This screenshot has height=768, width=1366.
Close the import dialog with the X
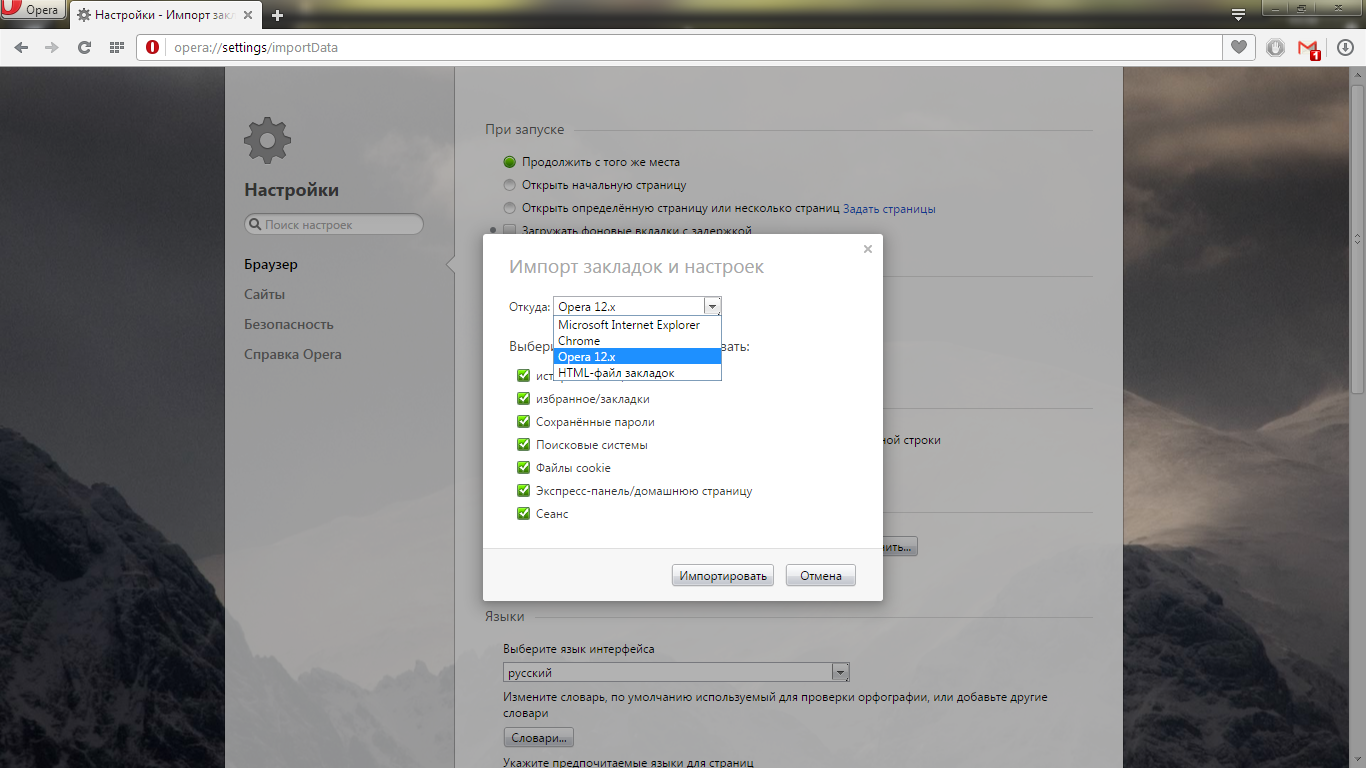[868, 249]
